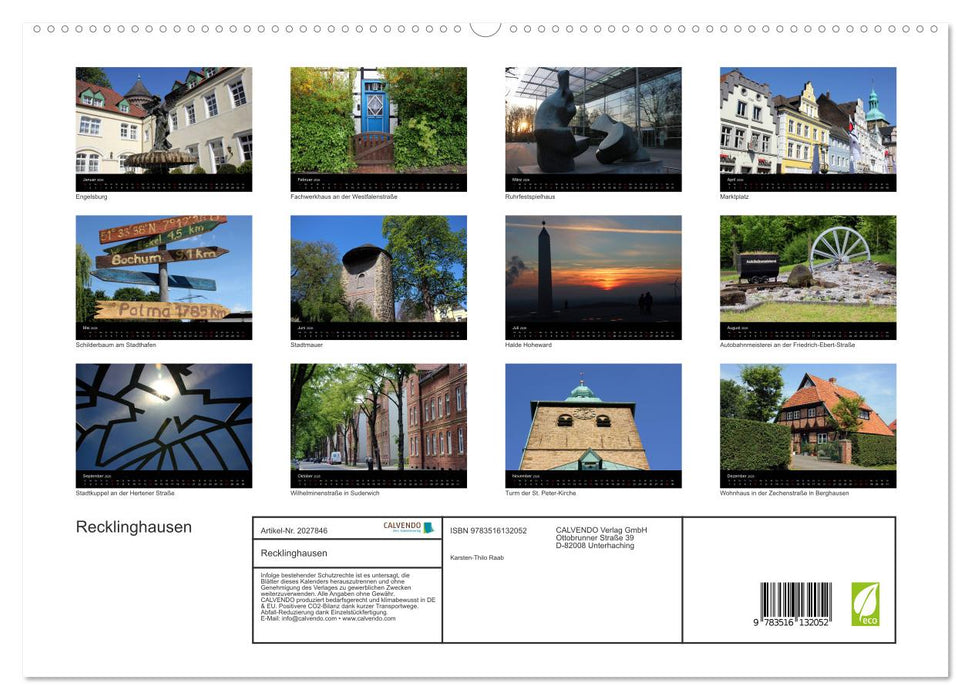Select the Recklinghausen title heading

pyautogui.click(x=133, y=527)
